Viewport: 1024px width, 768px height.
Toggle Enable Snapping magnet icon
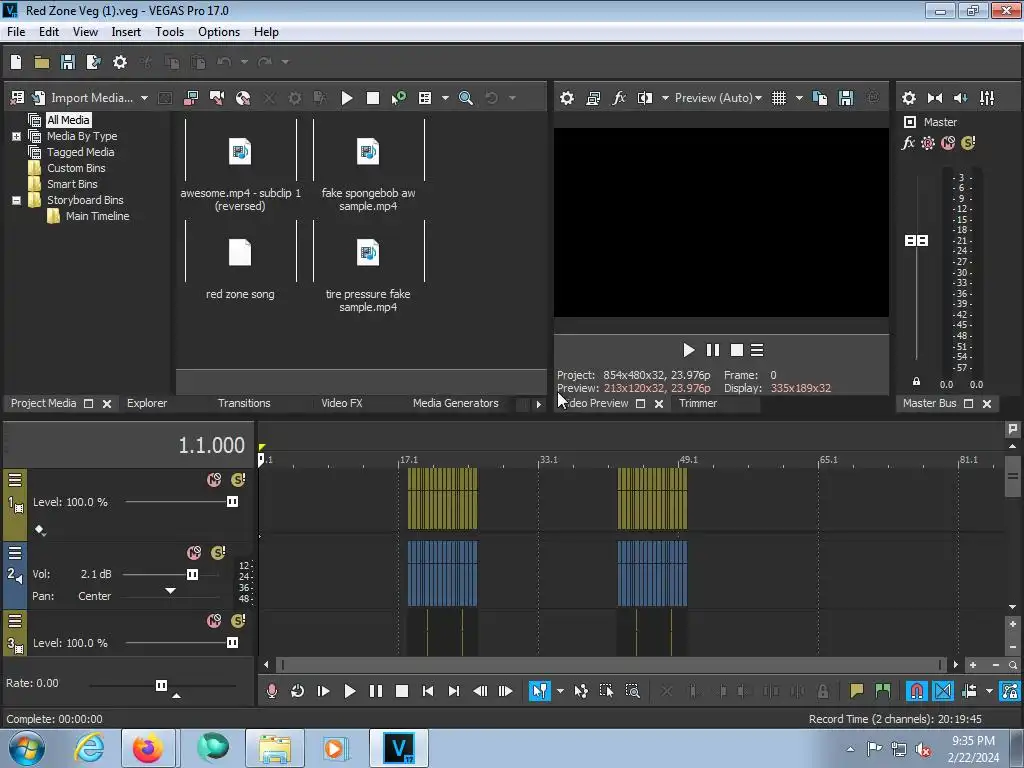(916, 691)
